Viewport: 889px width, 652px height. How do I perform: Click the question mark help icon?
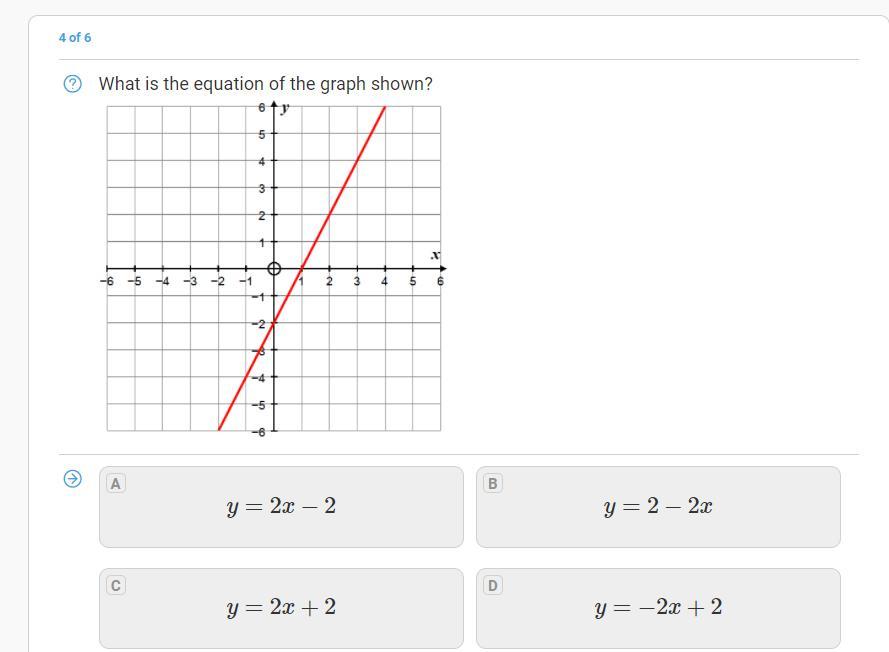(73, 84)
